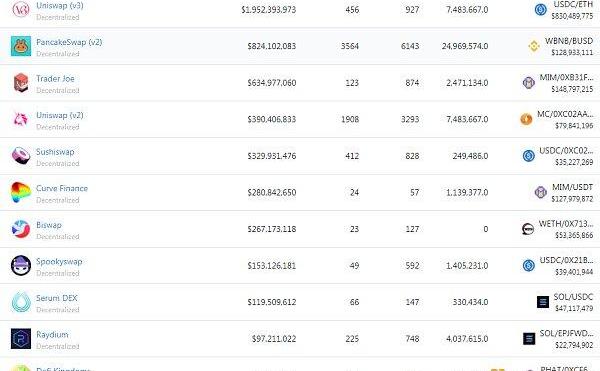600x371 pixels.
Task: Click the PancakeSwap bunny logo icon
Action: [x=21, y=46]
